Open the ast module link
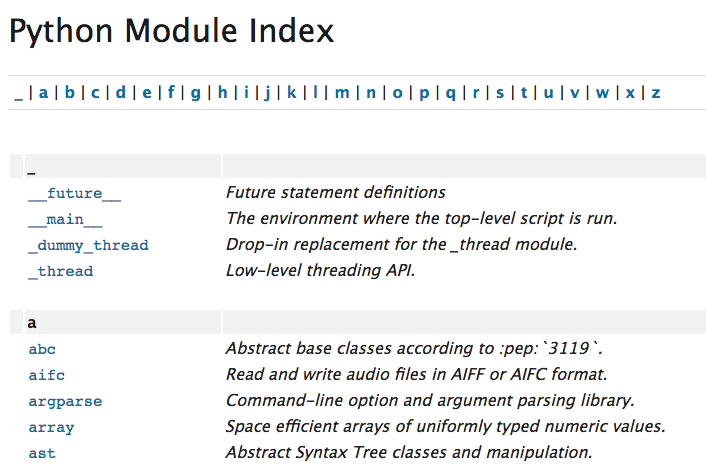 coord(42,453)
